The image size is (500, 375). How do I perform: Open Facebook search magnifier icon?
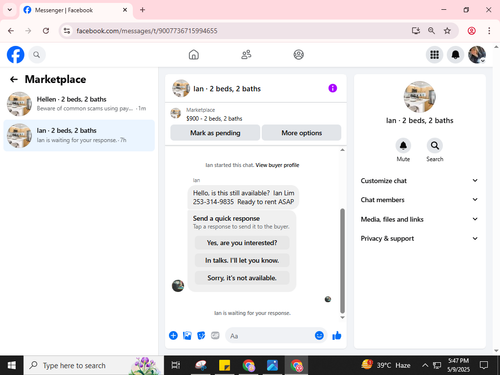tap(37, 55)
